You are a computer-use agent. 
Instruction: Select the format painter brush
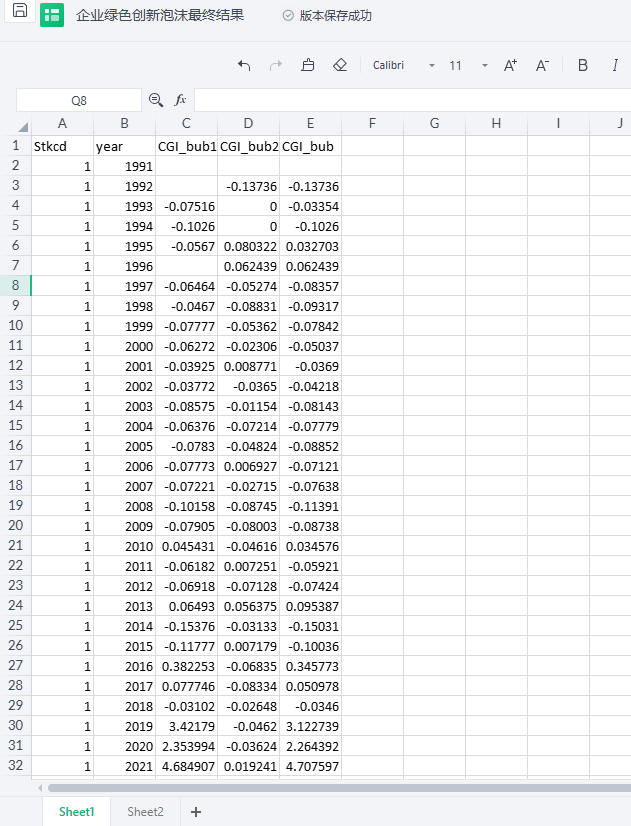point(308,65)
